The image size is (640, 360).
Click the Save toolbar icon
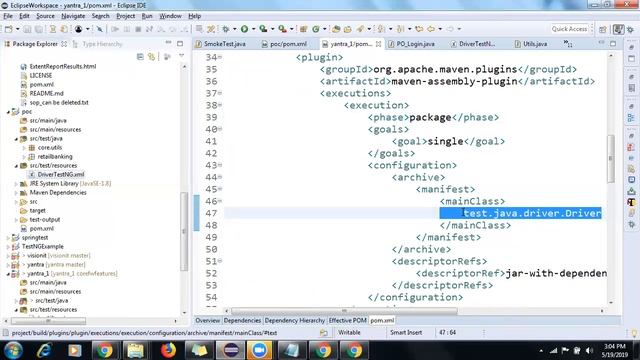coord(27,29)
